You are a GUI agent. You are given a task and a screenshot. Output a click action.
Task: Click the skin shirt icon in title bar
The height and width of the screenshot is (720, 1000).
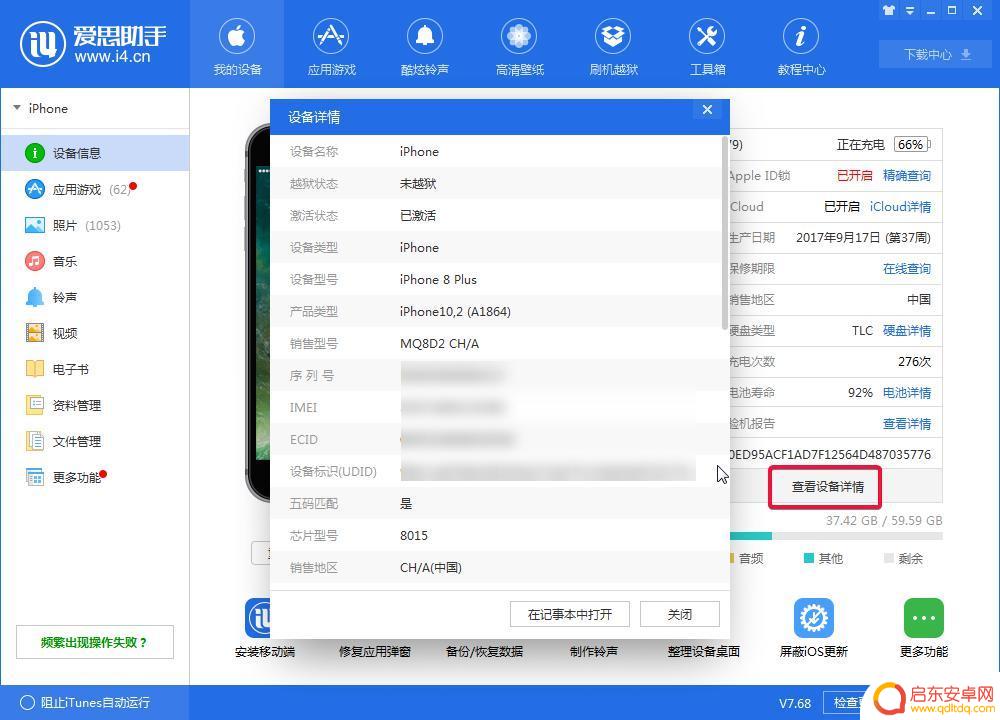click(888, 10)
